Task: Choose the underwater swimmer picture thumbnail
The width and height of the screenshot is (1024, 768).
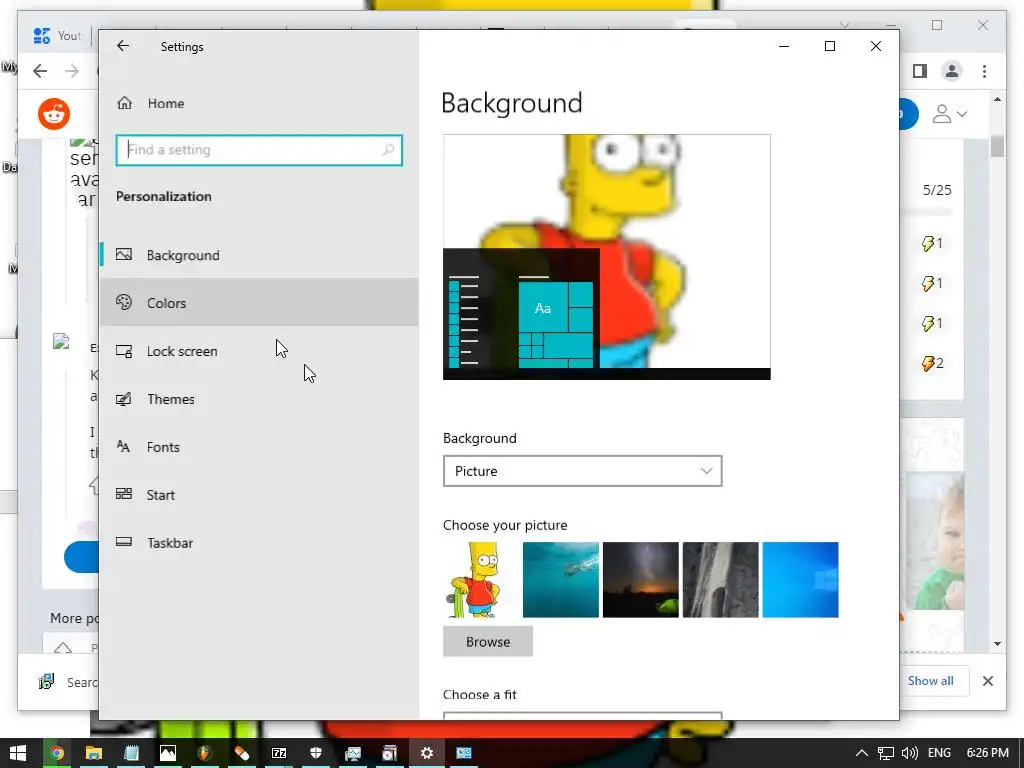Action: point(561,580)
